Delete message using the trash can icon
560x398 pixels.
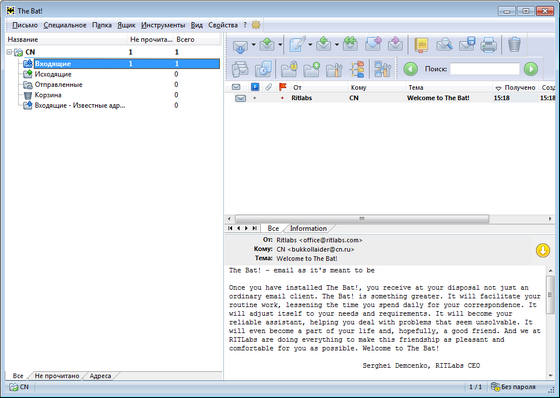click(514, 45)
